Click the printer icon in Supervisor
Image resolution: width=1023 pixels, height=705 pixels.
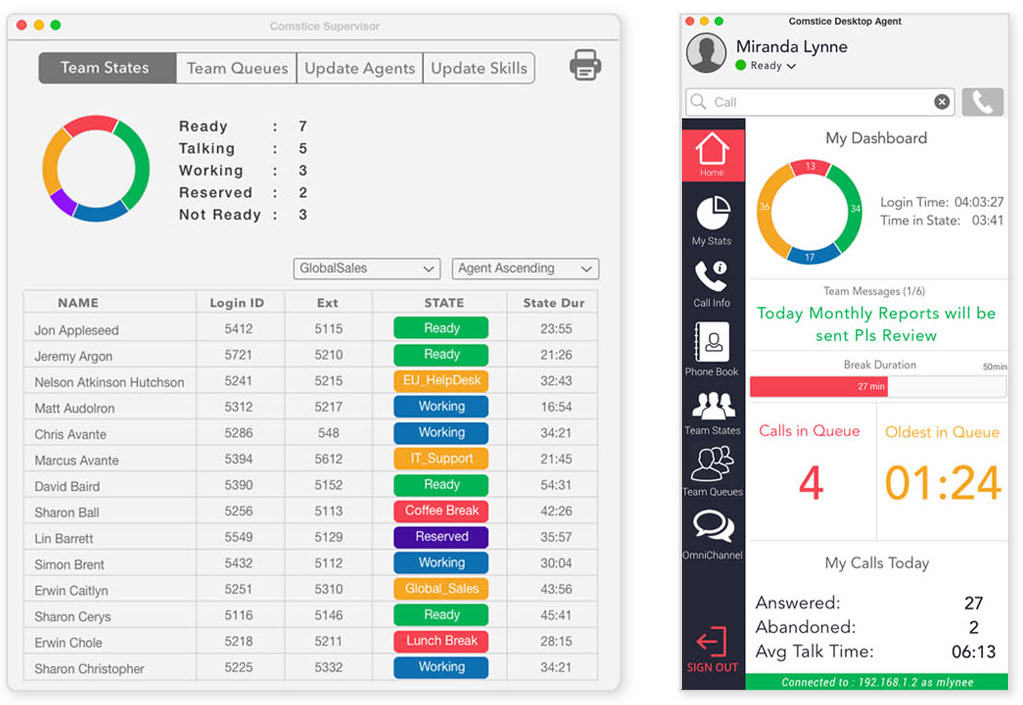pyautogui.click(x=585, y=65)
